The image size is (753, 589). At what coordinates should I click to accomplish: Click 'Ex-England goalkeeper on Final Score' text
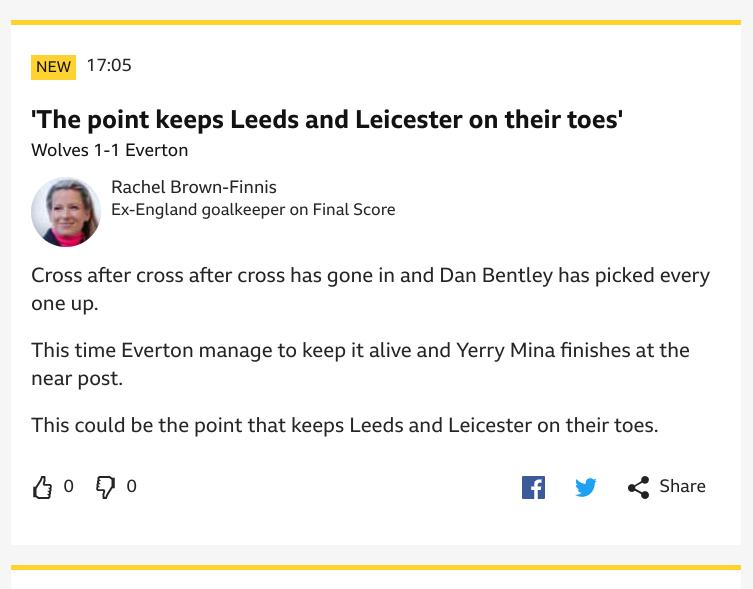point(253,210)
